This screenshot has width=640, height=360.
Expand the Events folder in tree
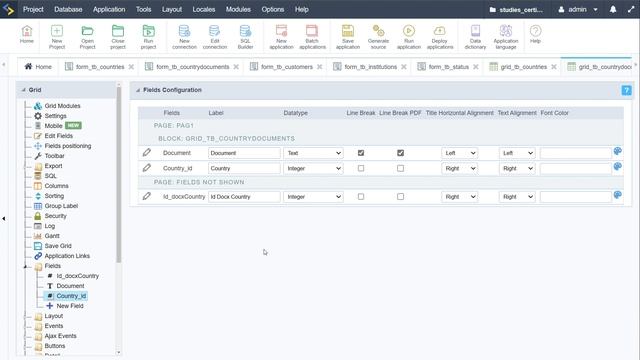point(53,326)
